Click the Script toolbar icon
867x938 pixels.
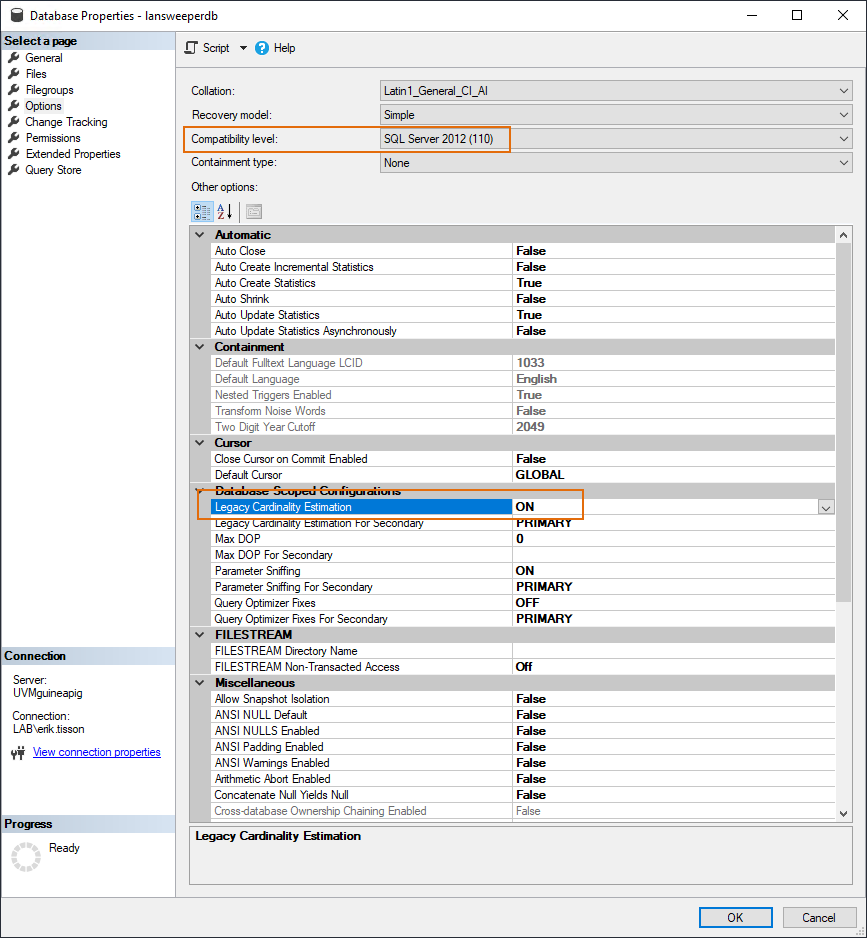[x=191, y=48]
